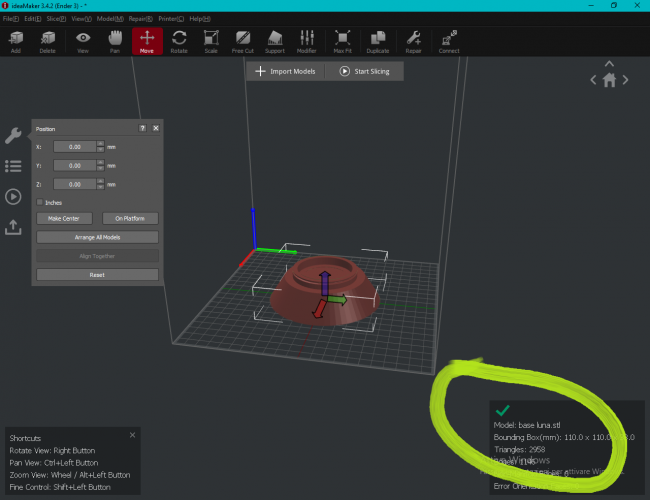Click the Import Models button

pos(287,71)
